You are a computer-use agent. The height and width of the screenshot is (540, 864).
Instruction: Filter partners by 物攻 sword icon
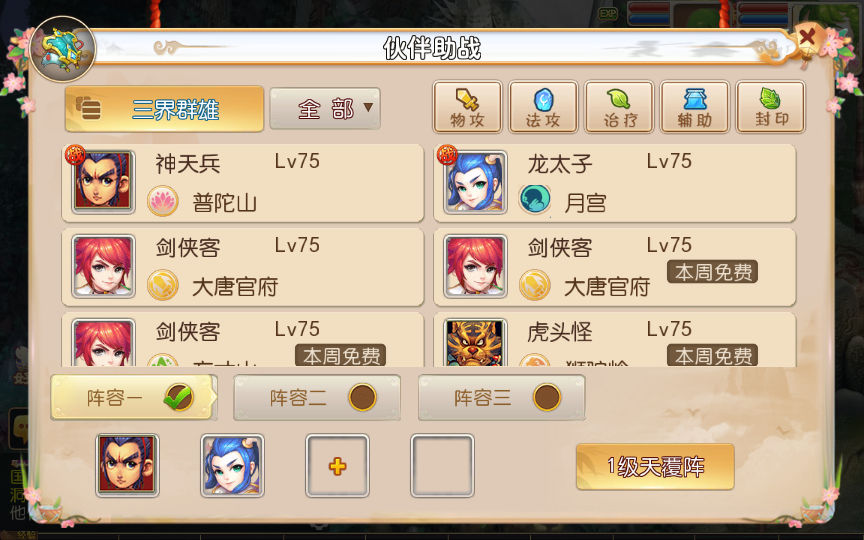tap(467, 107)
